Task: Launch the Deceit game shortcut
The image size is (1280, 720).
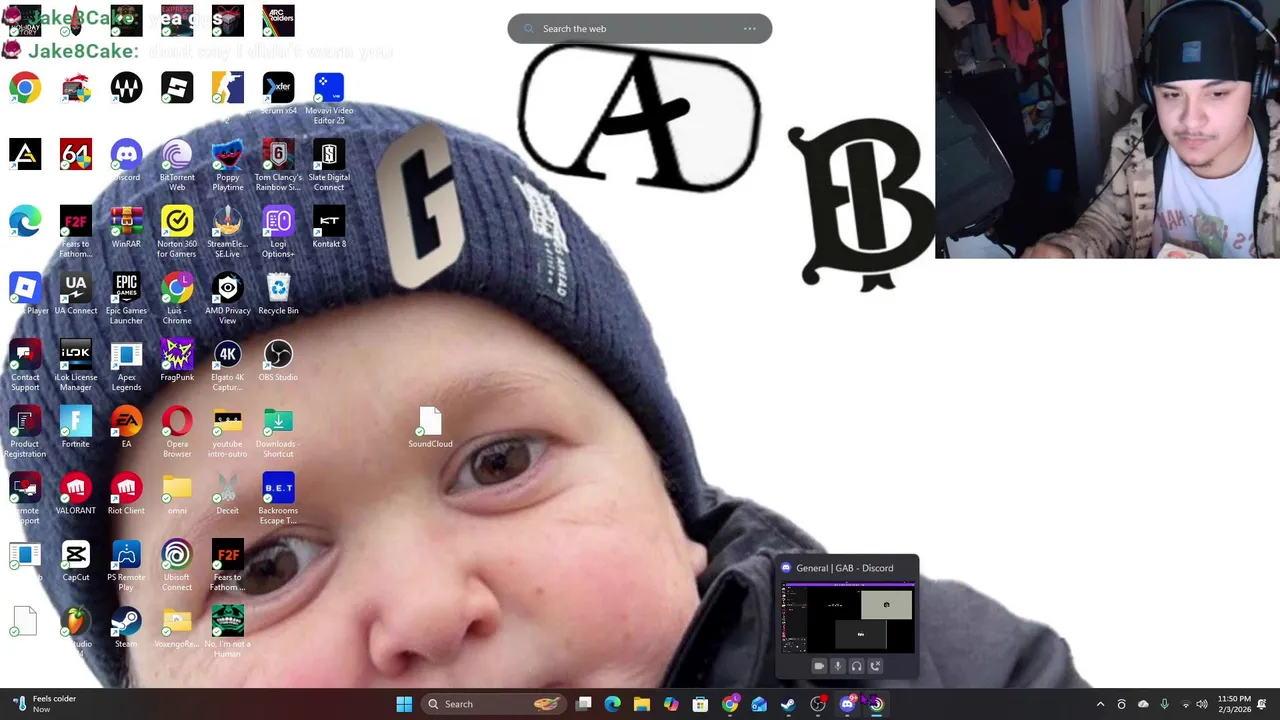Action: 227,495
